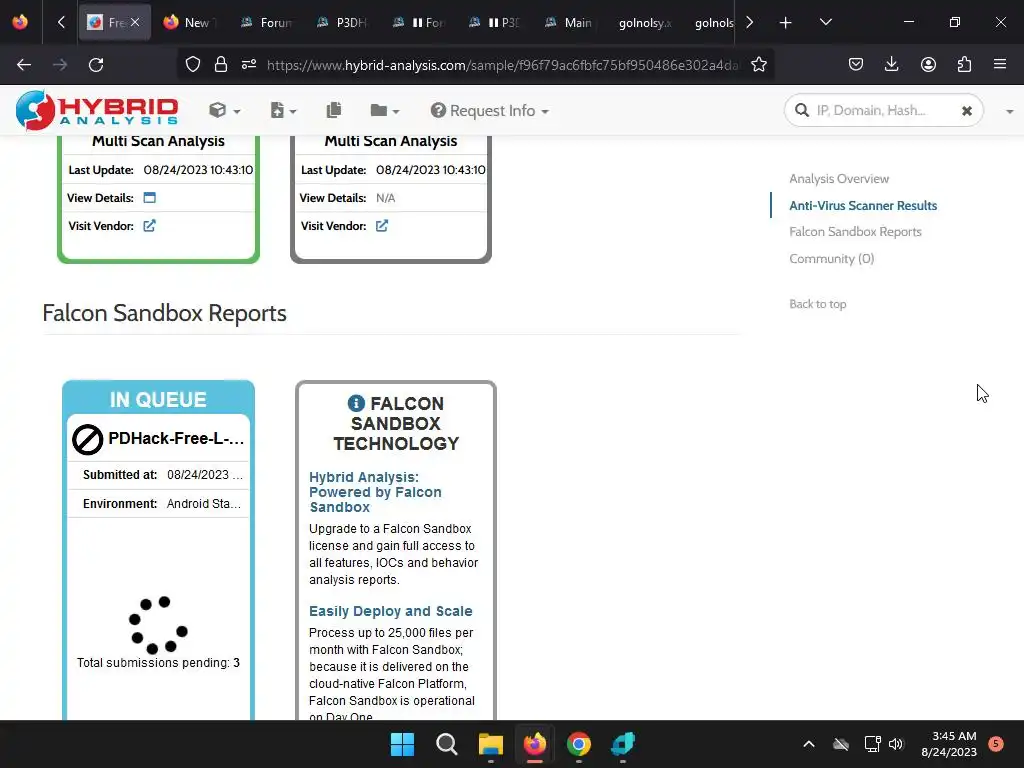Open File Explorer from taskbar

(x=490, y=744)
